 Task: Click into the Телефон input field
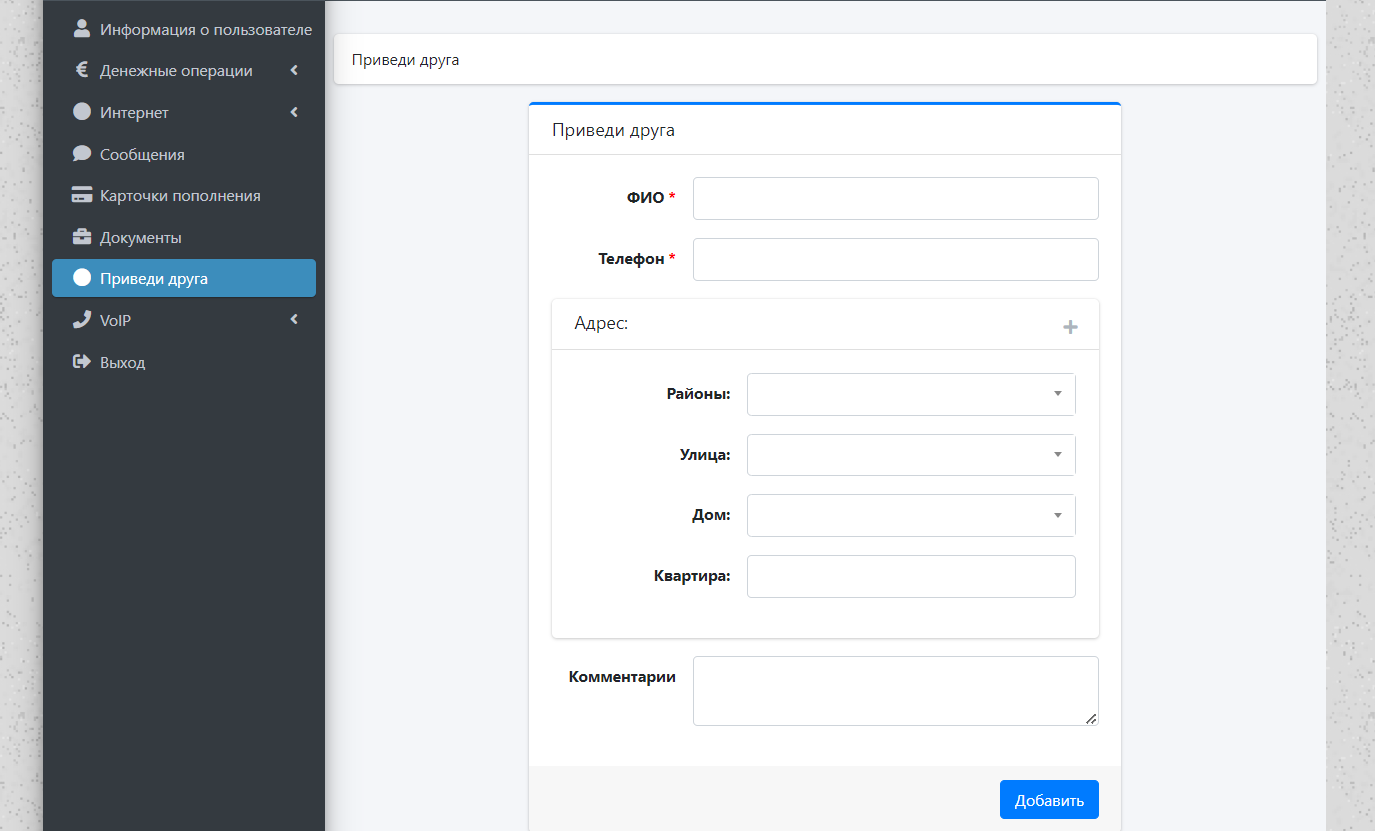[895, 259]
